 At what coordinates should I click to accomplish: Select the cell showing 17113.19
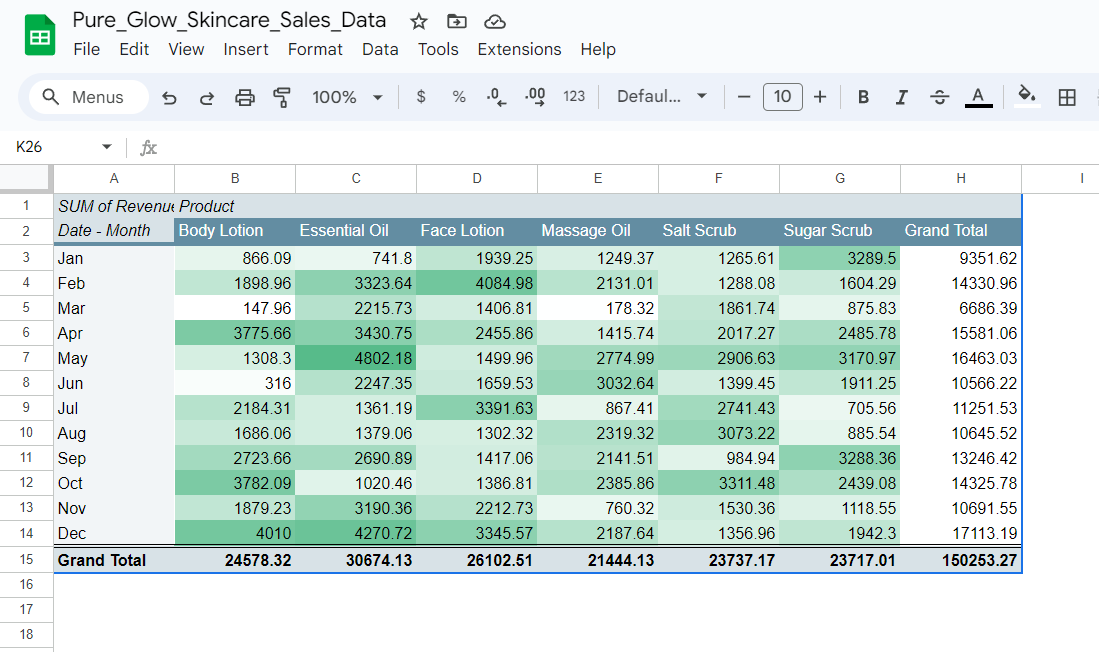(x=961, y=534)
